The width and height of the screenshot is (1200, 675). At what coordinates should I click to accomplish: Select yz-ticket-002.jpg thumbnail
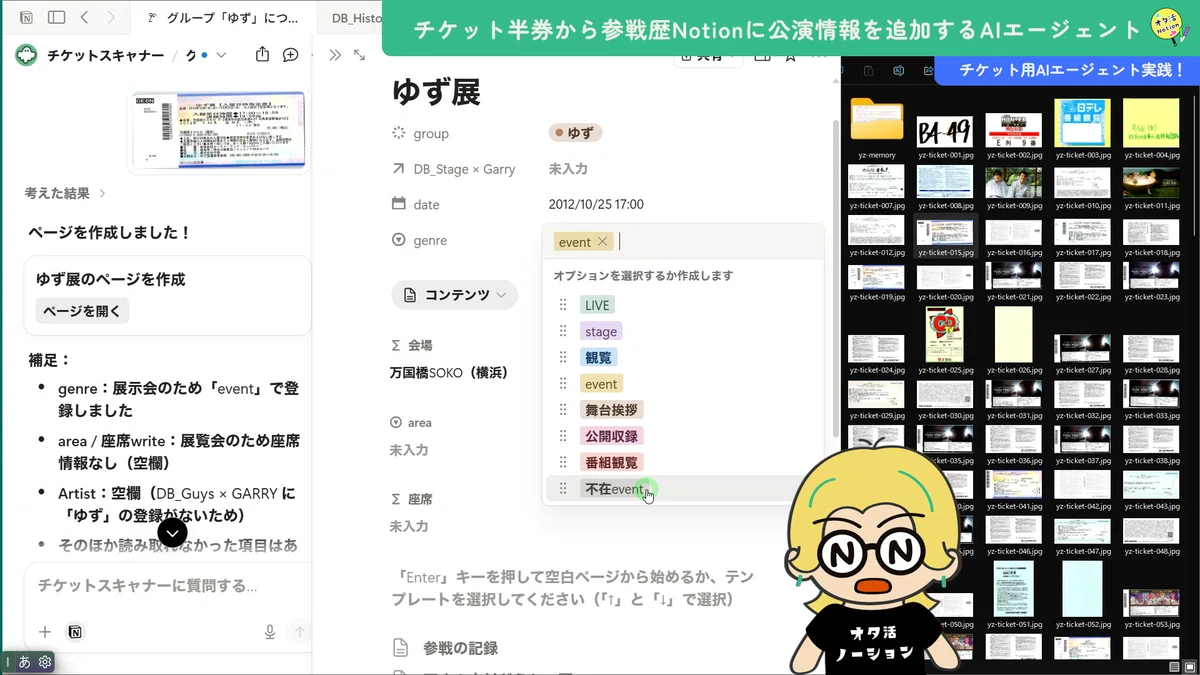point(1013,129)
